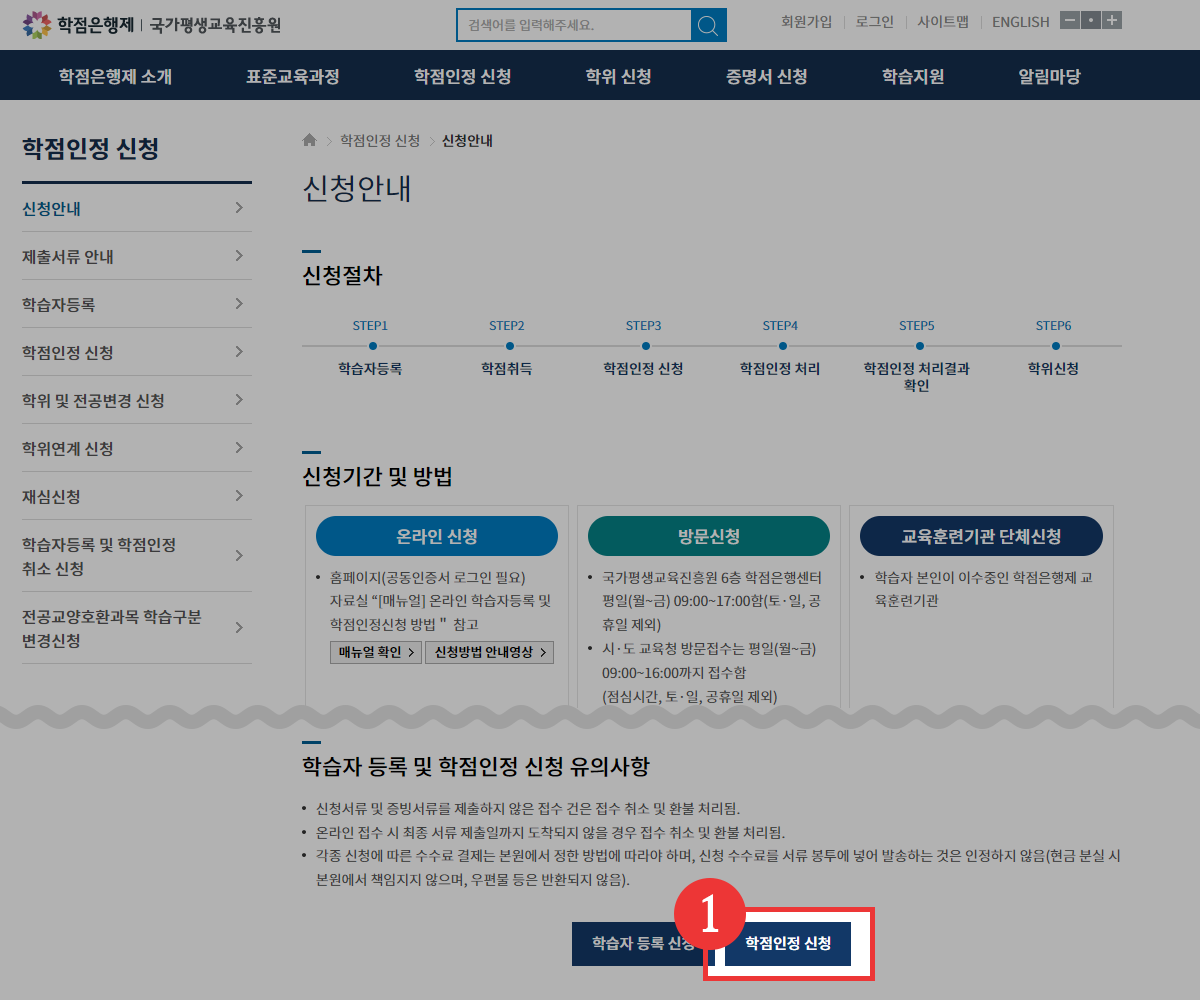1200x1000 pixels.
Task: Click the 매뉴얼 확인 button
Action: coord(375,653)
